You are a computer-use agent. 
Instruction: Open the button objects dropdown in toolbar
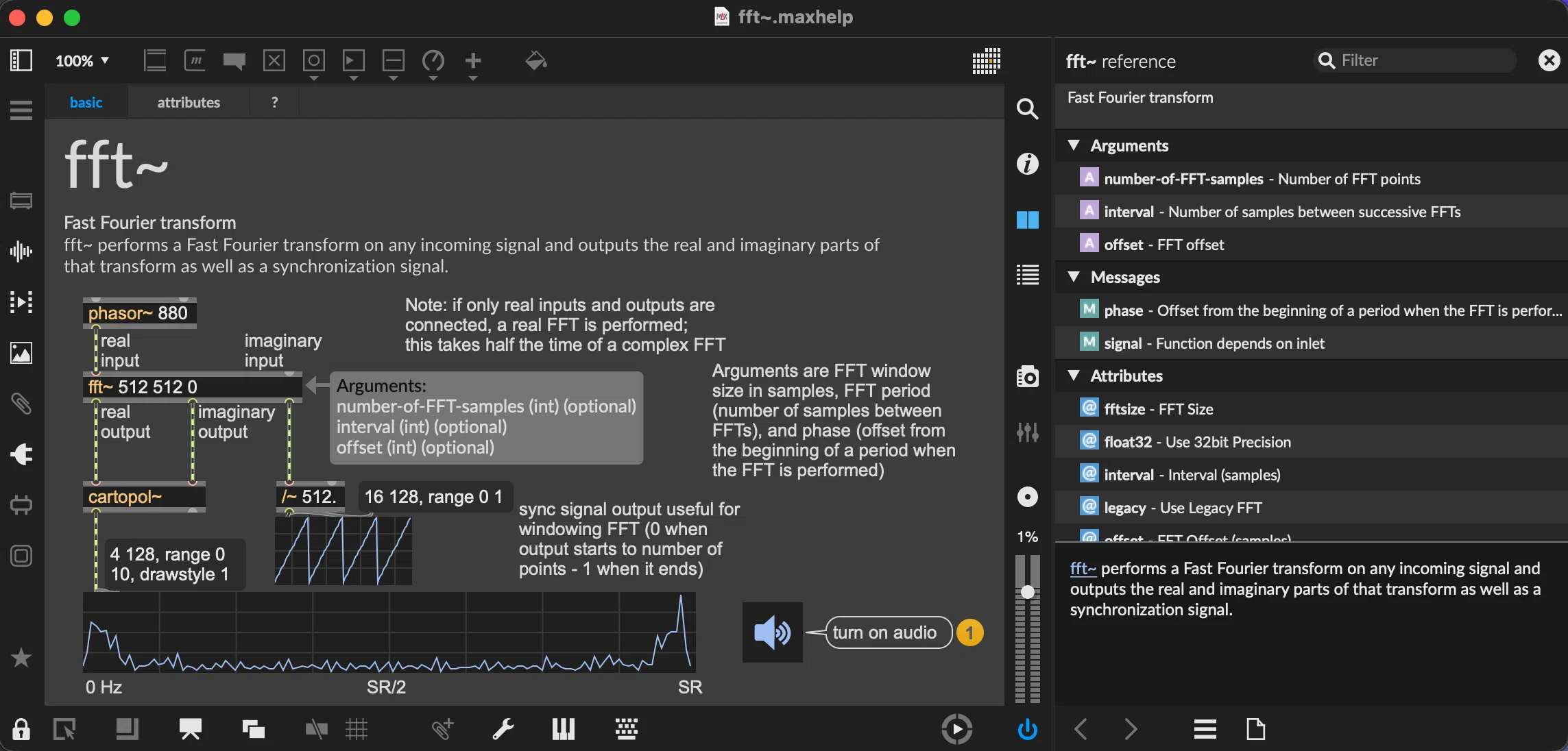point(314,63)
